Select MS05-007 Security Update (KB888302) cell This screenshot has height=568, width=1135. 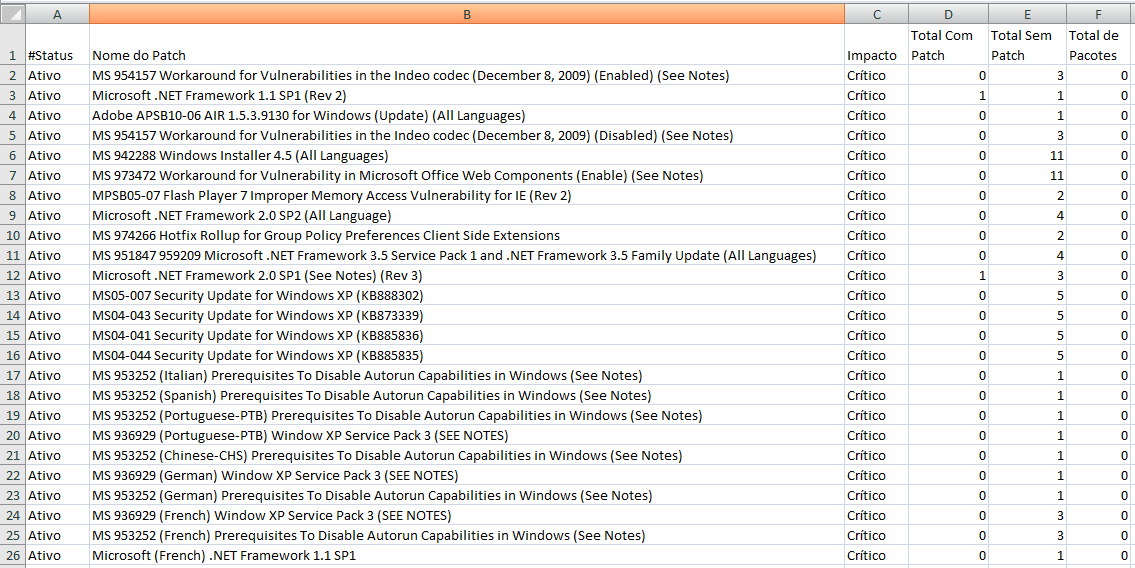pyautogui.click(x=467, y=295)
